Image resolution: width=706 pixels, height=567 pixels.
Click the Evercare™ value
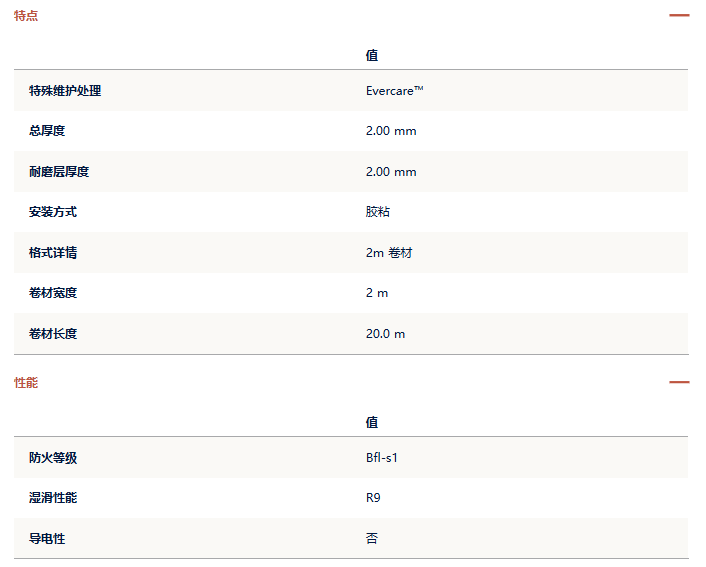pyautogui.click(x=394, y=91)
